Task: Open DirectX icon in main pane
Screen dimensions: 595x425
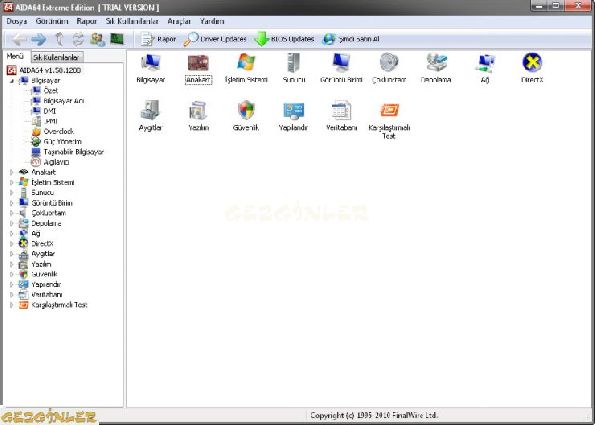Action: (532, 68)
